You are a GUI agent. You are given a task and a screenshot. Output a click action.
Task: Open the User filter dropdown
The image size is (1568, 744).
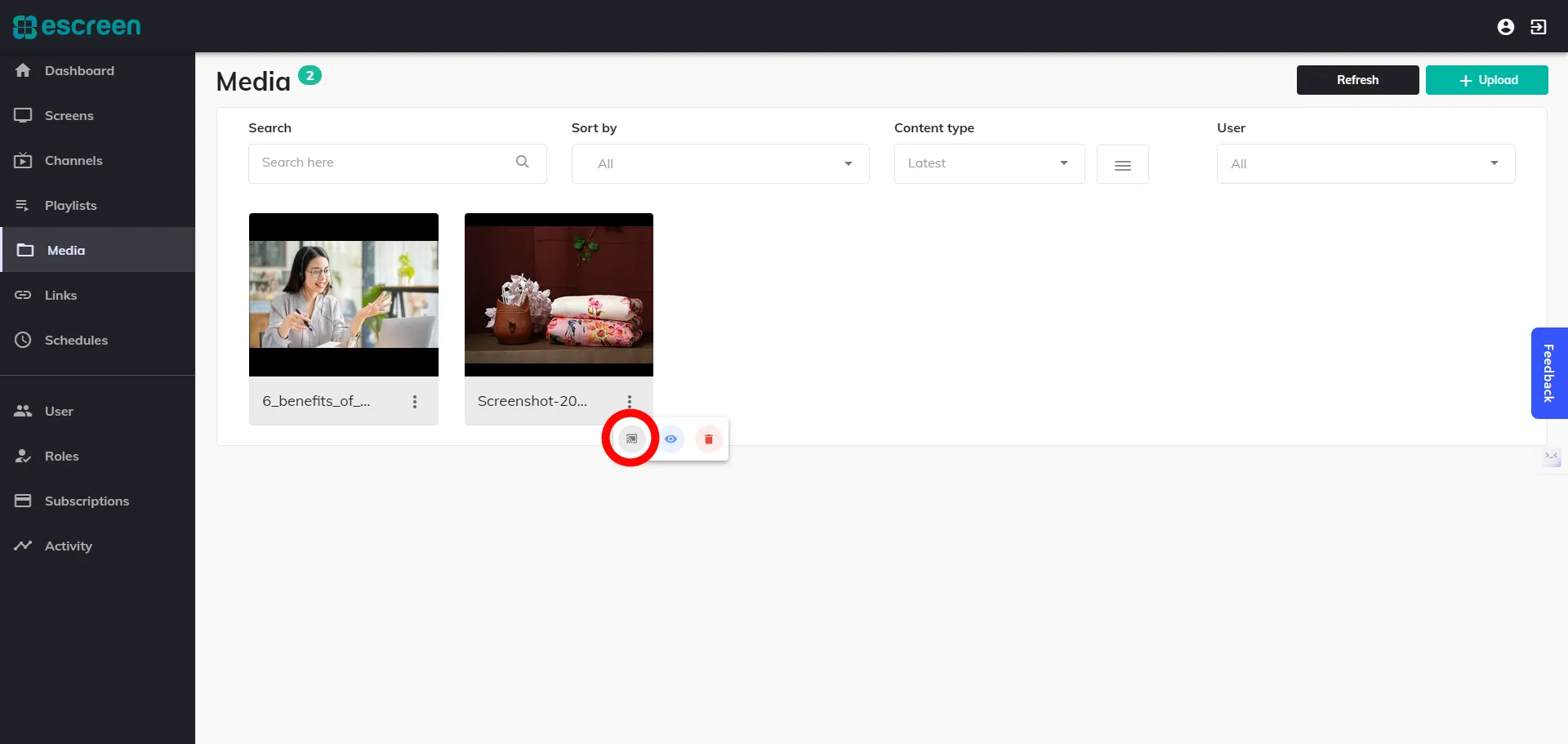pyautogui.click(x=1366, y=163)
